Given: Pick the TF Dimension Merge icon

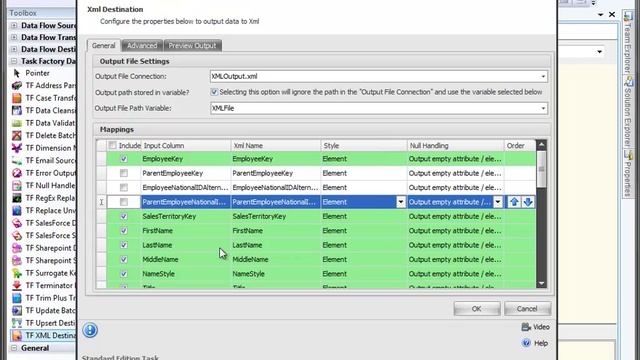Looking at the screenshot, I should (17, 148).
